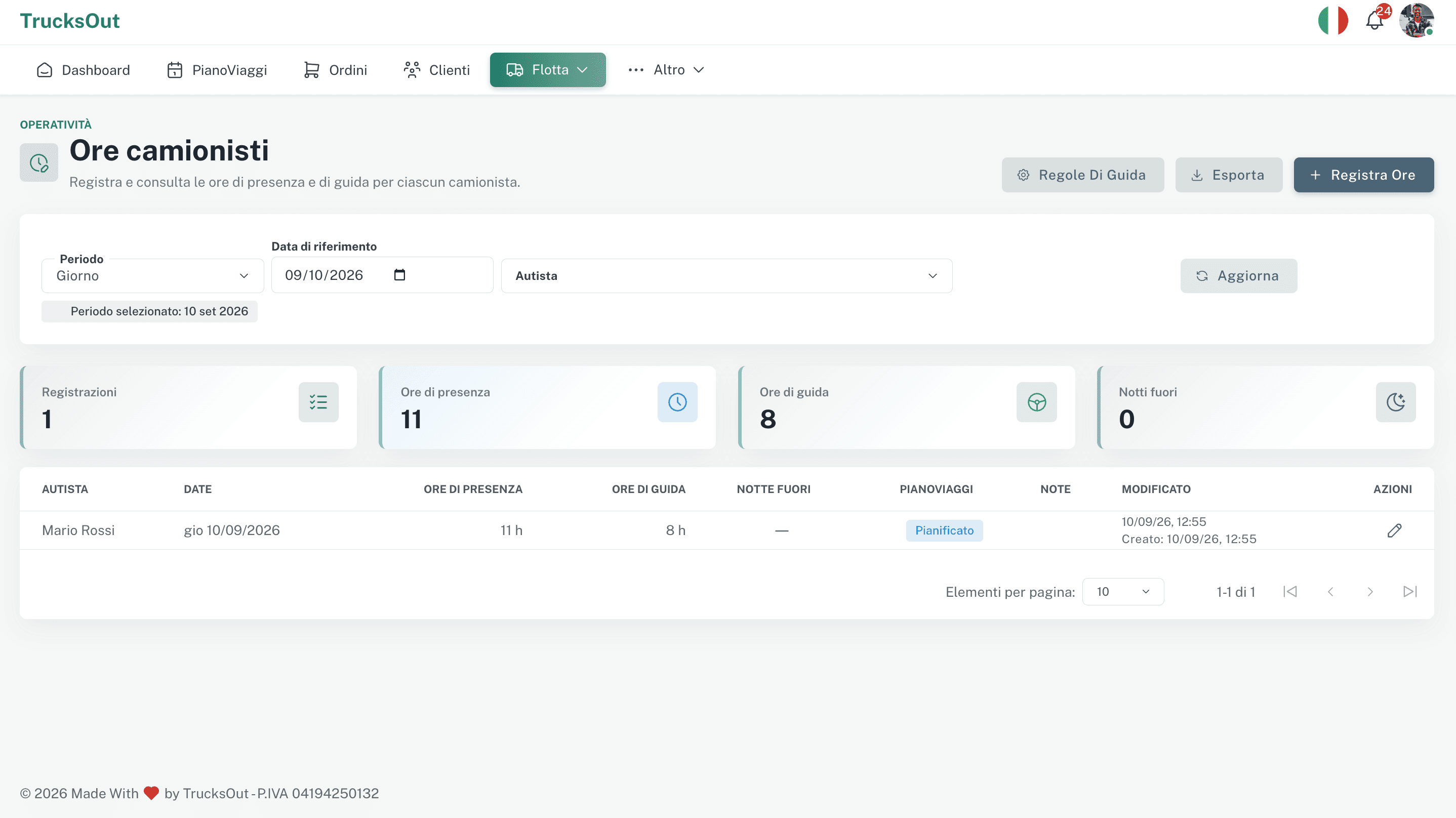
Task: Change the items per page dropdown
Action: [1122, 591]
